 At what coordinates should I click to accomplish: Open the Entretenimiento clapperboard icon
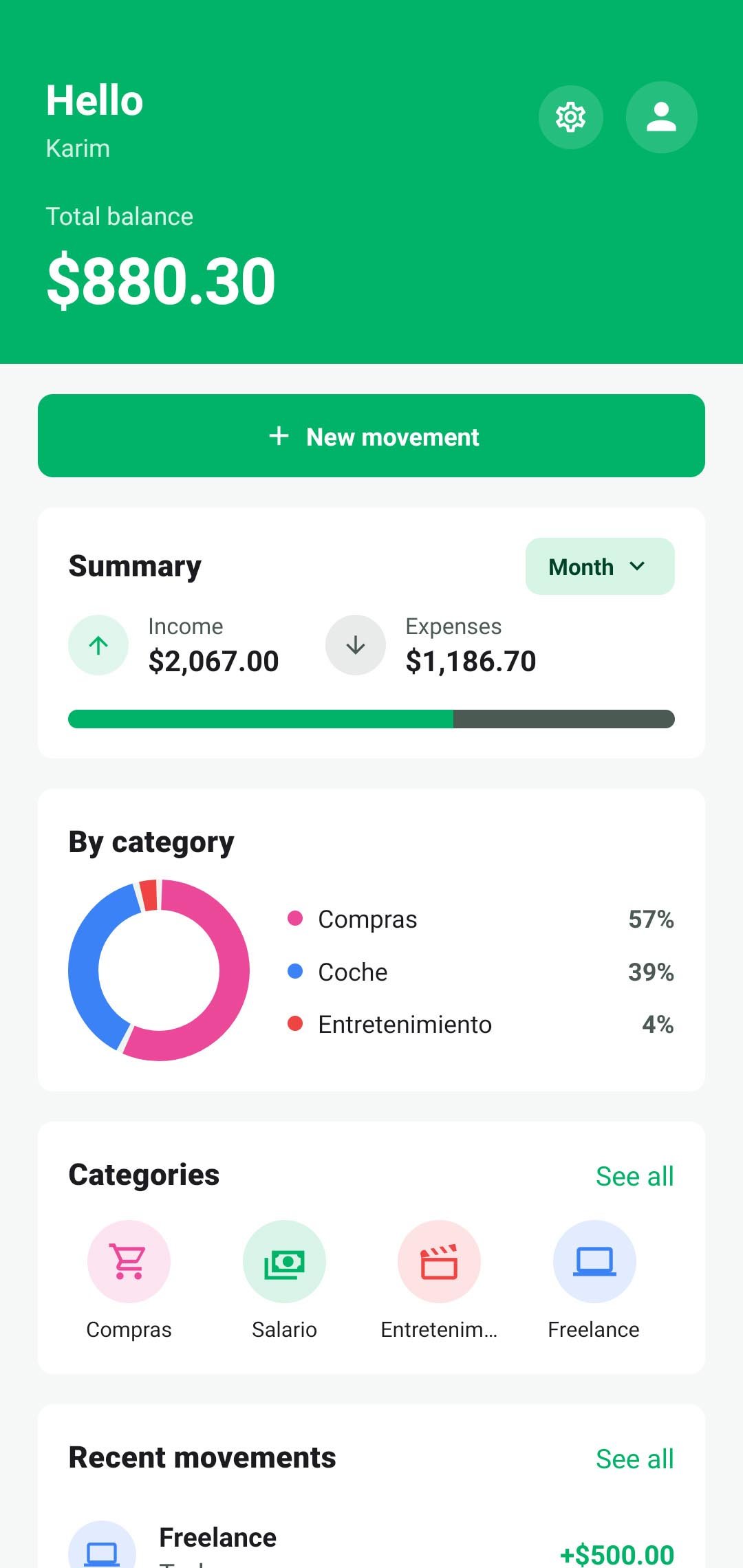tap(439, 1261)
